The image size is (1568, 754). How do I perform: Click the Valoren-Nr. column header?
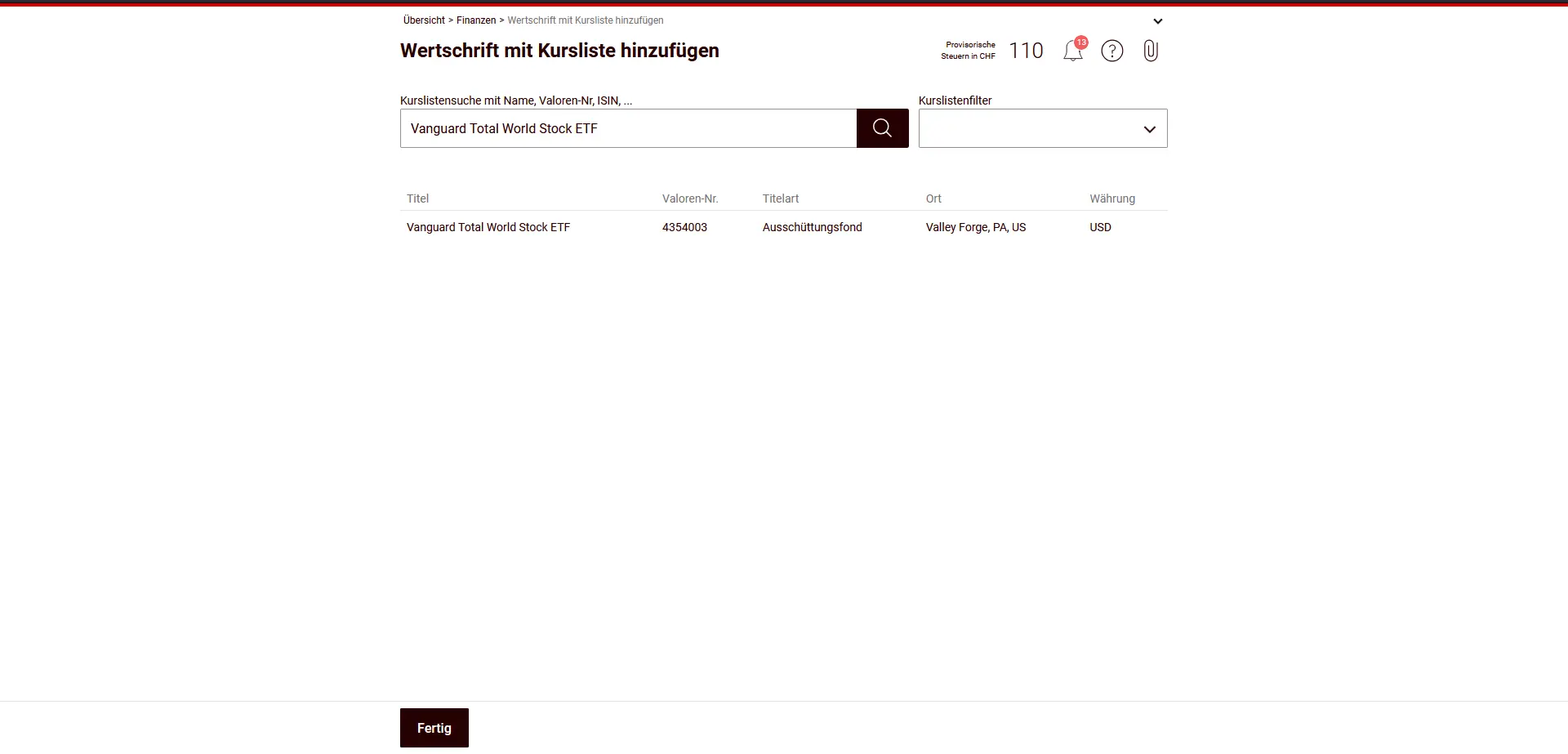click(x=690, y=199)
